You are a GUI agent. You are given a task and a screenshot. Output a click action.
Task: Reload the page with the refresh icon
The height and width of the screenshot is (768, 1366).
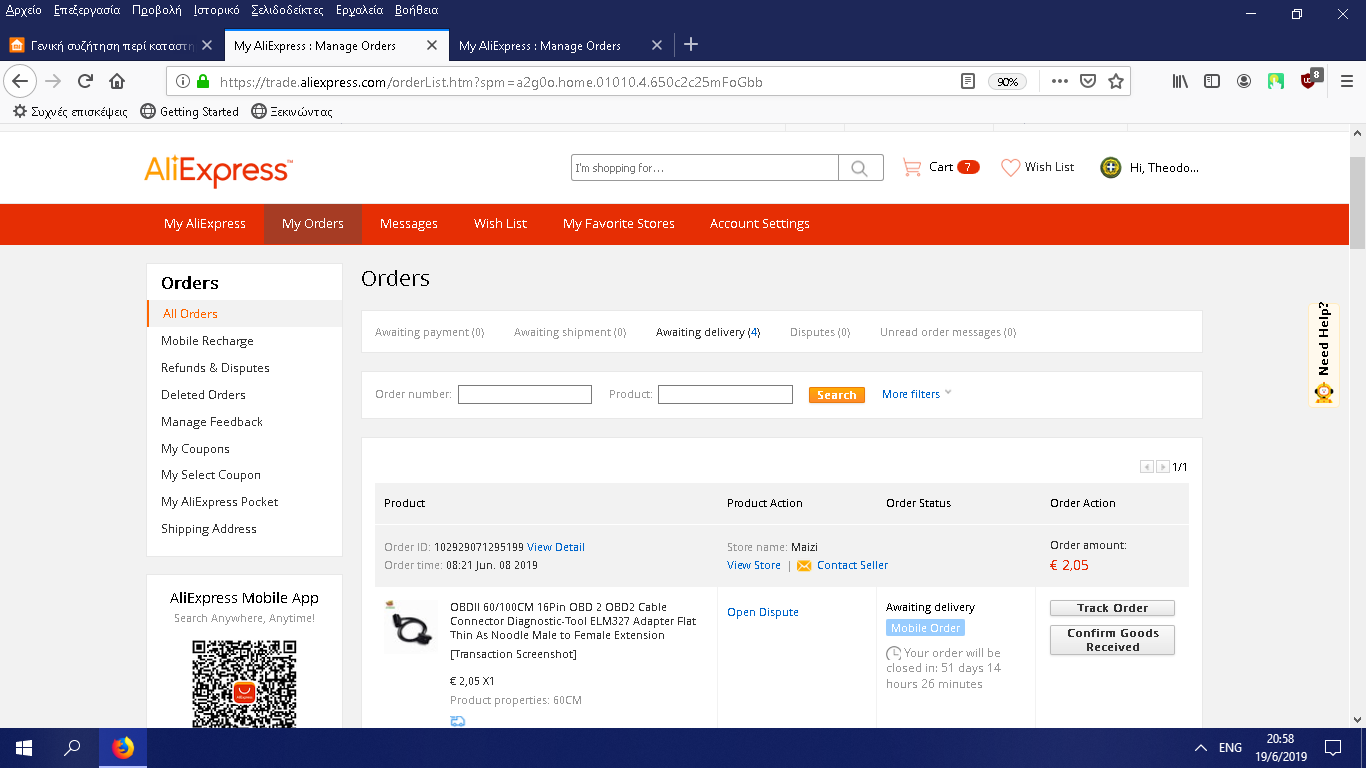point(85,82)
